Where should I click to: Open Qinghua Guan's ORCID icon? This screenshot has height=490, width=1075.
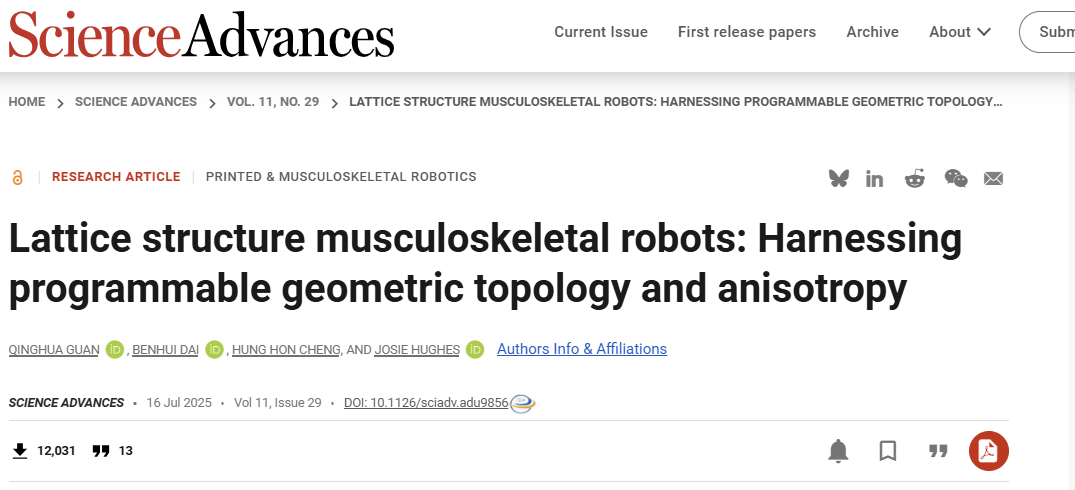[x=115, y=349]
